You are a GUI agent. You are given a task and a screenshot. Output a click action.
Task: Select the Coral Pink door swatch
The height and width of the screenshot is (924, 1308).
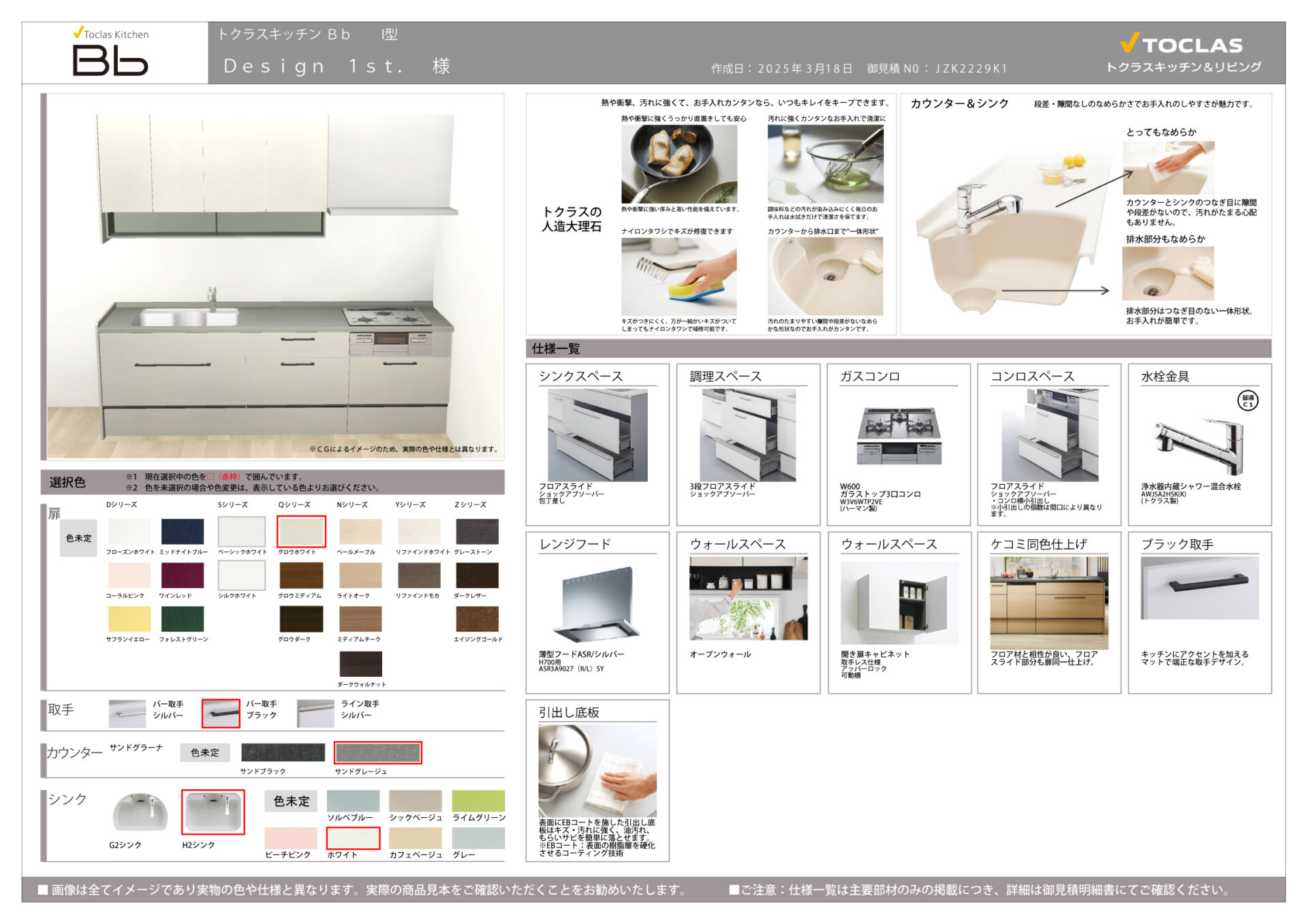(x=129, y=575)
